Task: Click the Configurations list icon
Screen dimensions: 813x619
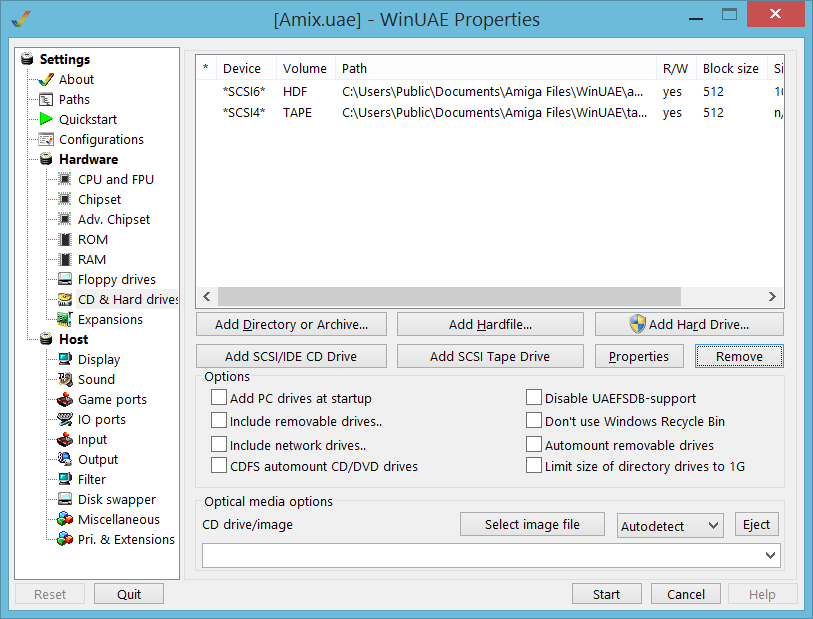Action: point(46,139)
